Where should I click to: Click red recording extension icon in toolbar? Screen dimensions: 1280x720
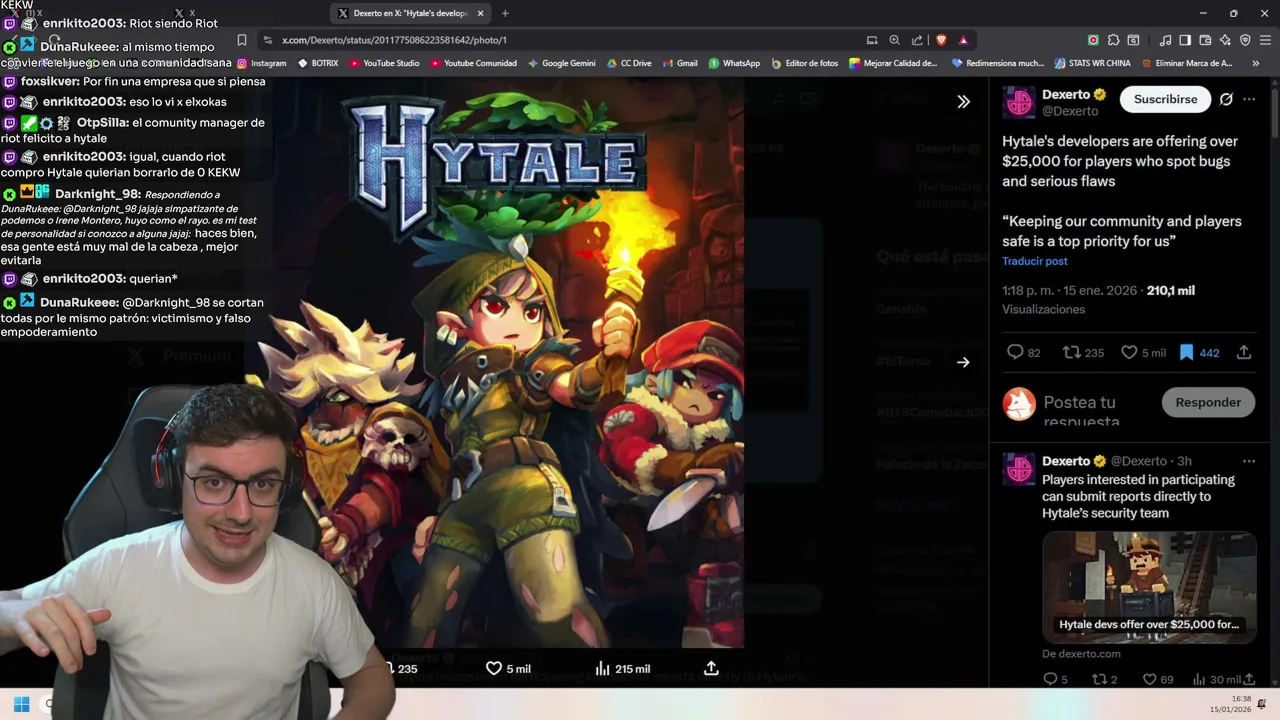(x=1092, y=40)
